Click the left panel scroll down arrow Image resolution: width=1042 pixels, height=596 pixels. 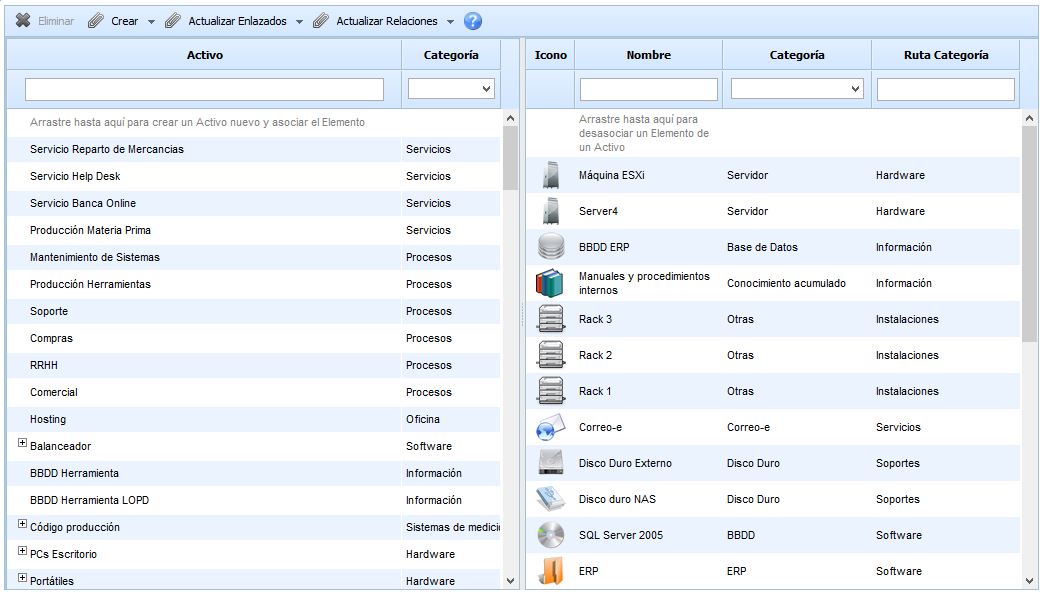(511, 580)
